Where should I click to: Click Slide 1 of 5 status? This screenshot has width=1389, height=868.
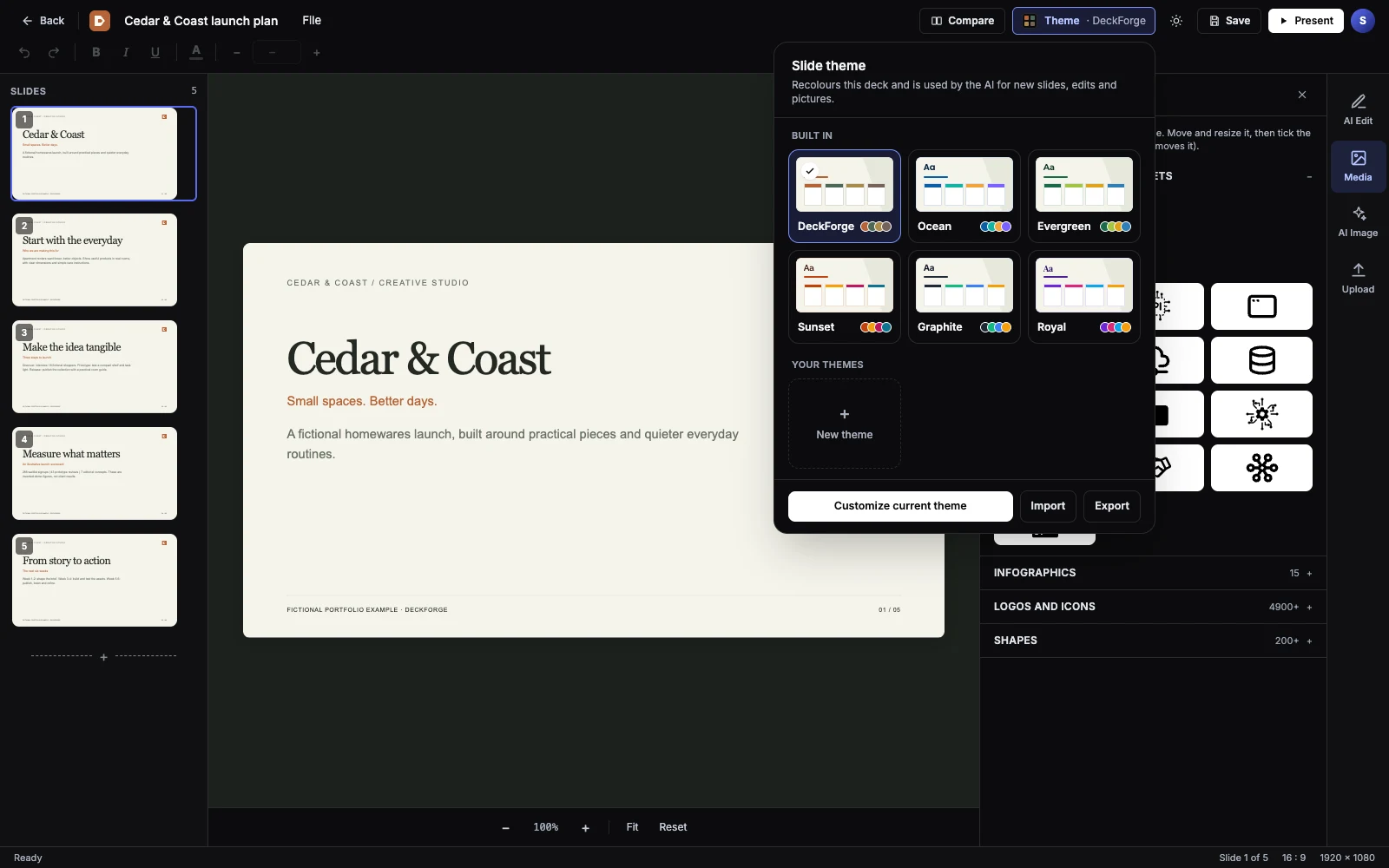click(x=1243, y=858)
